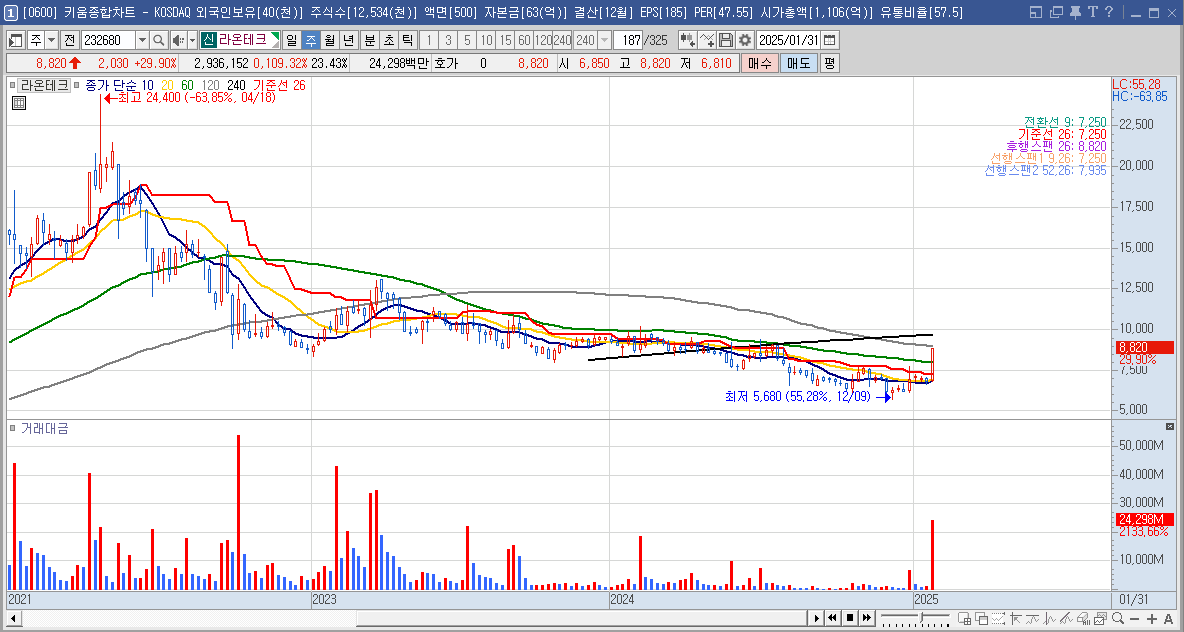Click the overlapping windows chart icon
This screenshot has width=1184, height=632.
click(x=982, y=618)
